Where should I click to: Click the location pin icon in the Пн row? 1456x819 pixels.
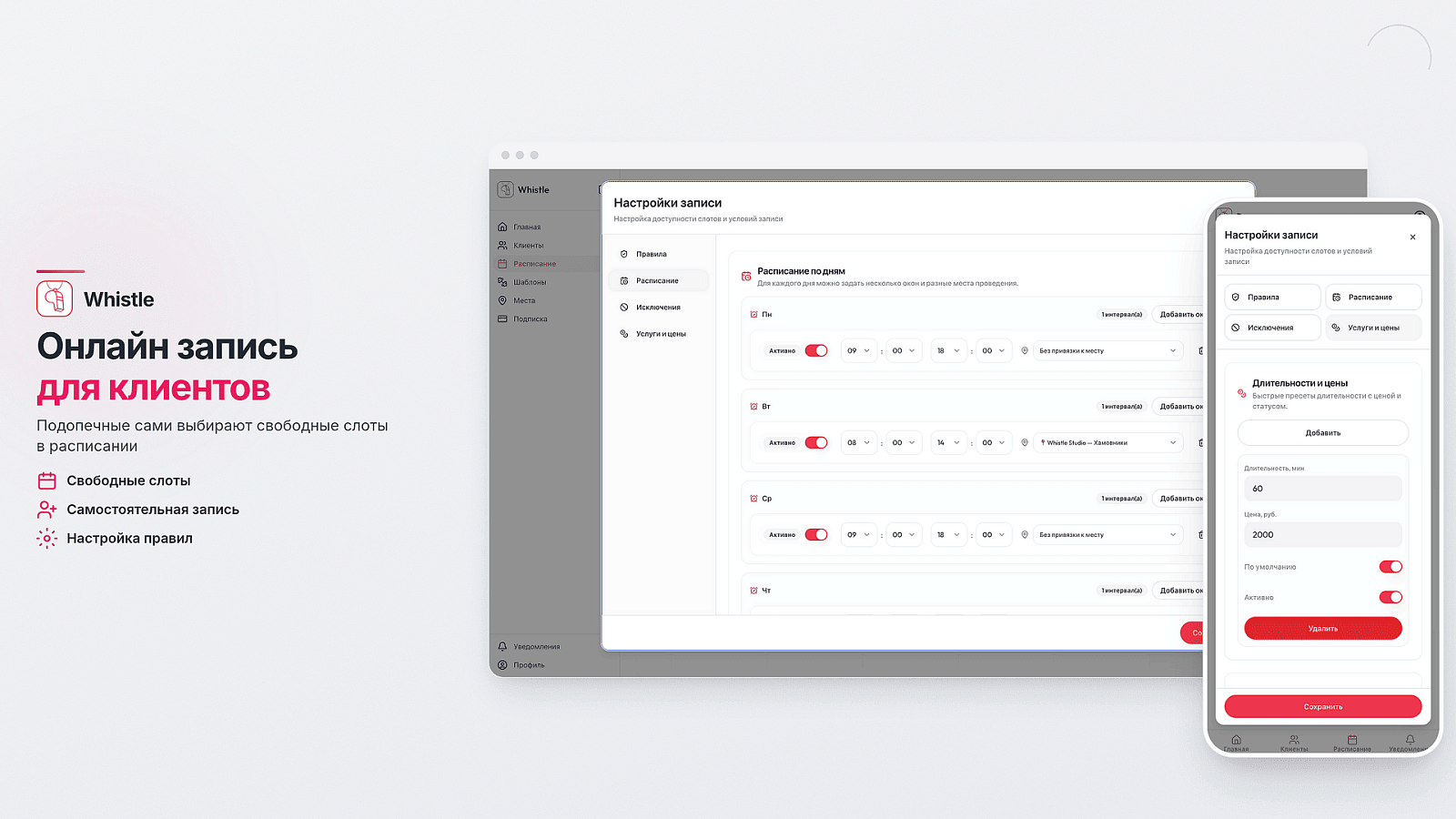1025,350
